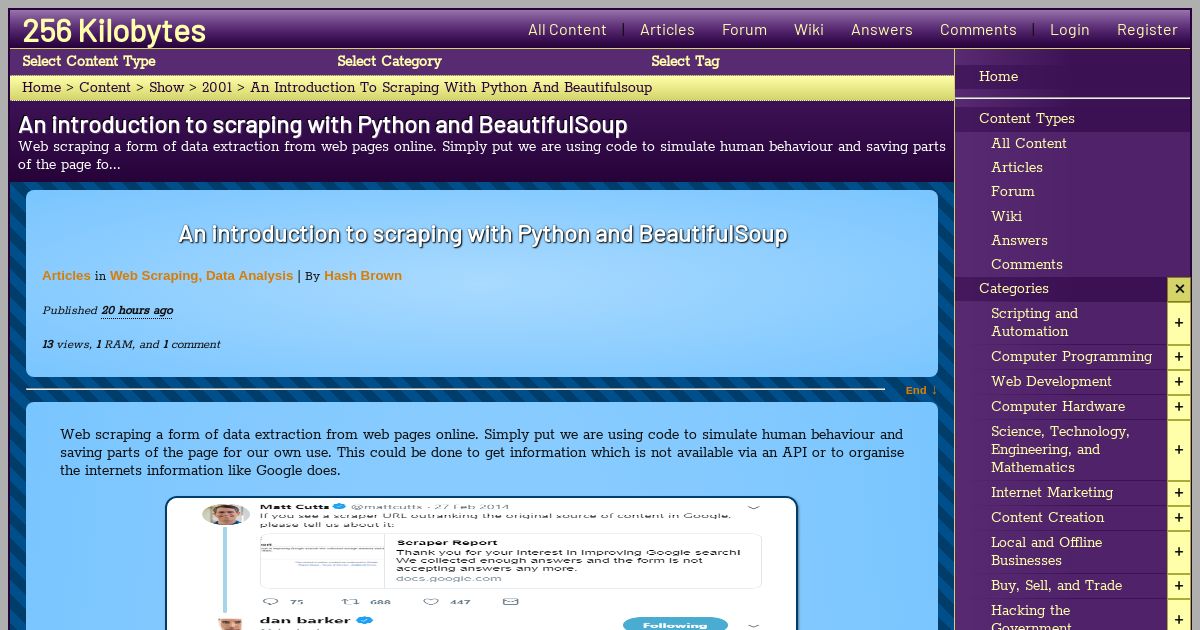This screenshot has height=630, width=1200.
Task: Collapse the Categories section with the X button
Action: pos(1179,289)
